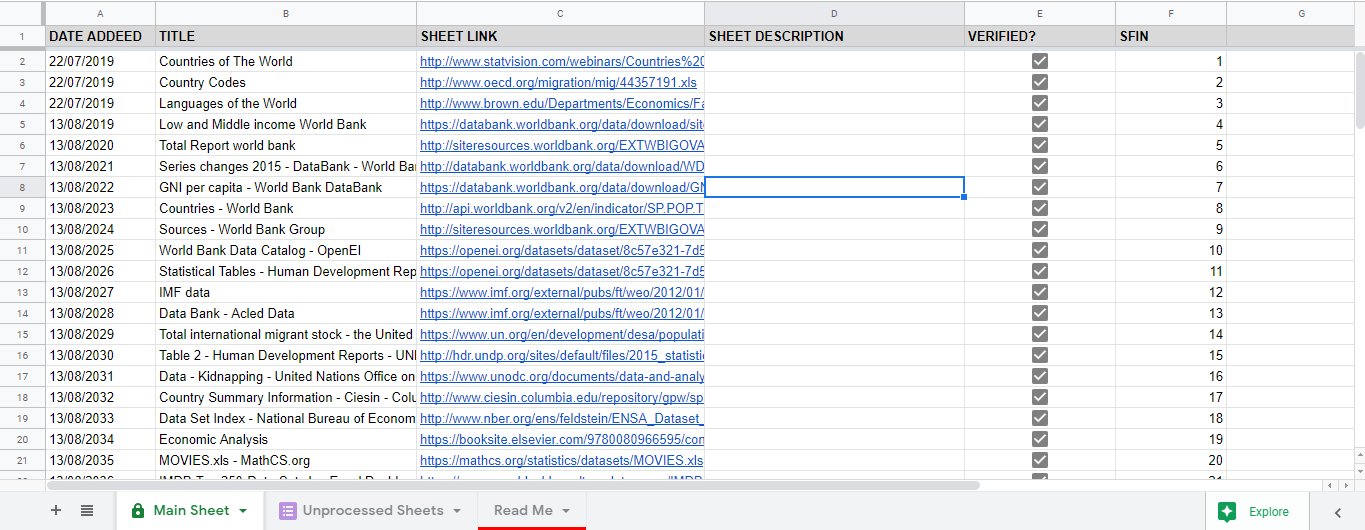This screenshot has width=1365, height=530.
Task: Select the TITLE header cell
Action: click(286, 36)
